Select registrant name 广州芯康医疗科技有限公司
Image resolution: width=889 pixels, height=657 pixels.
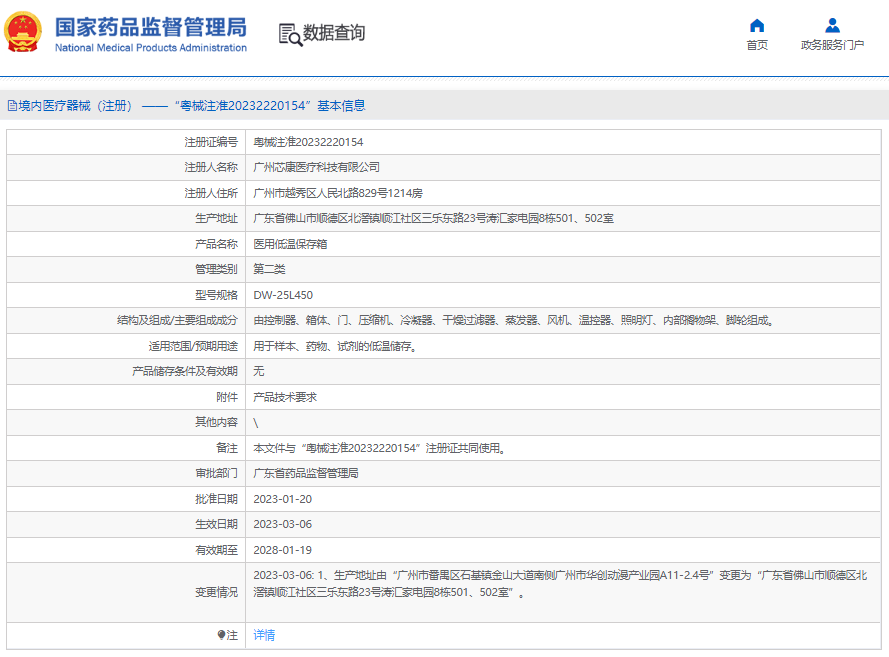click(x=316, y=167)
